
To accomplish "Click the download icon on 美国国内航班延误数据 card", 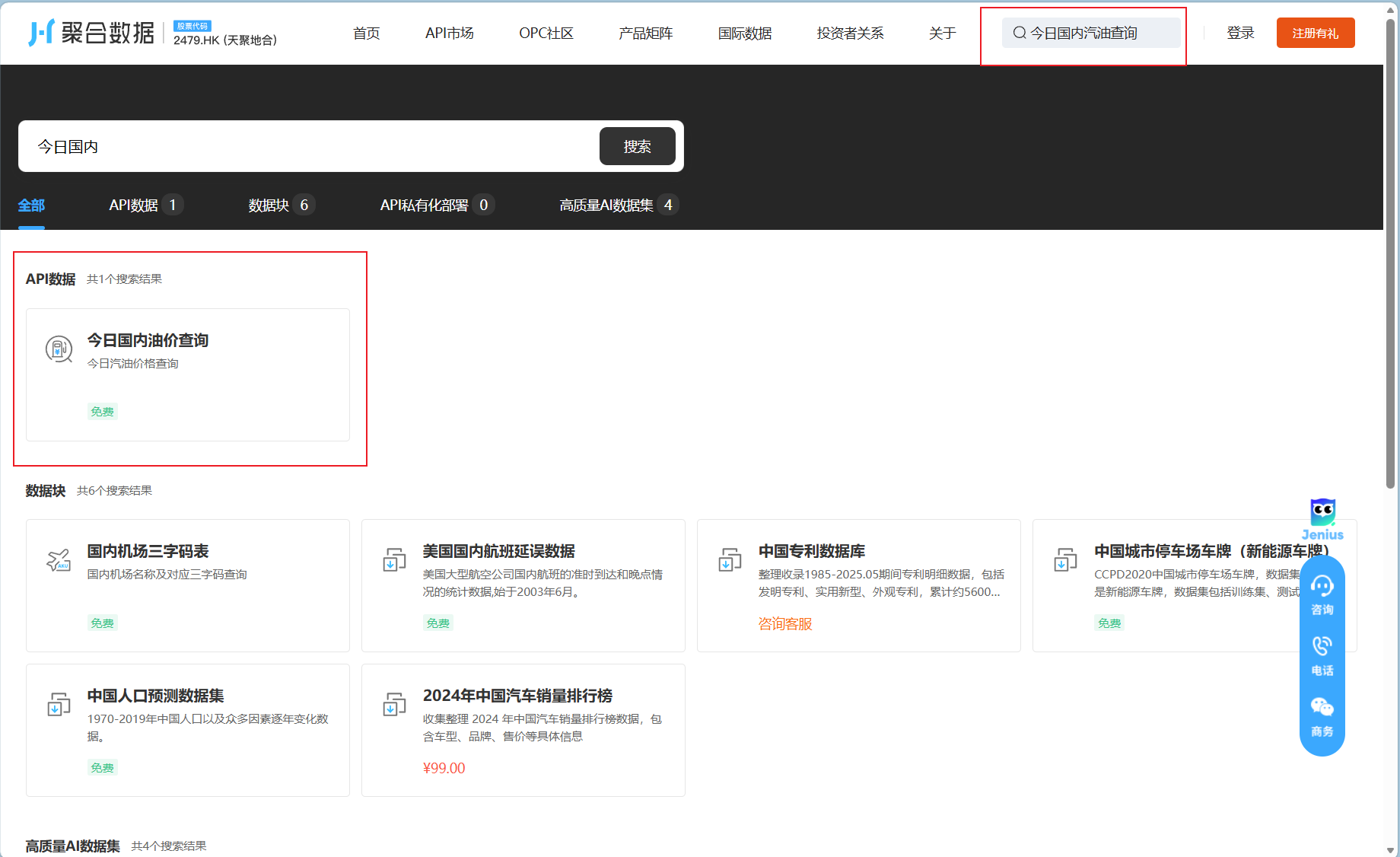I will pos(394,559).
